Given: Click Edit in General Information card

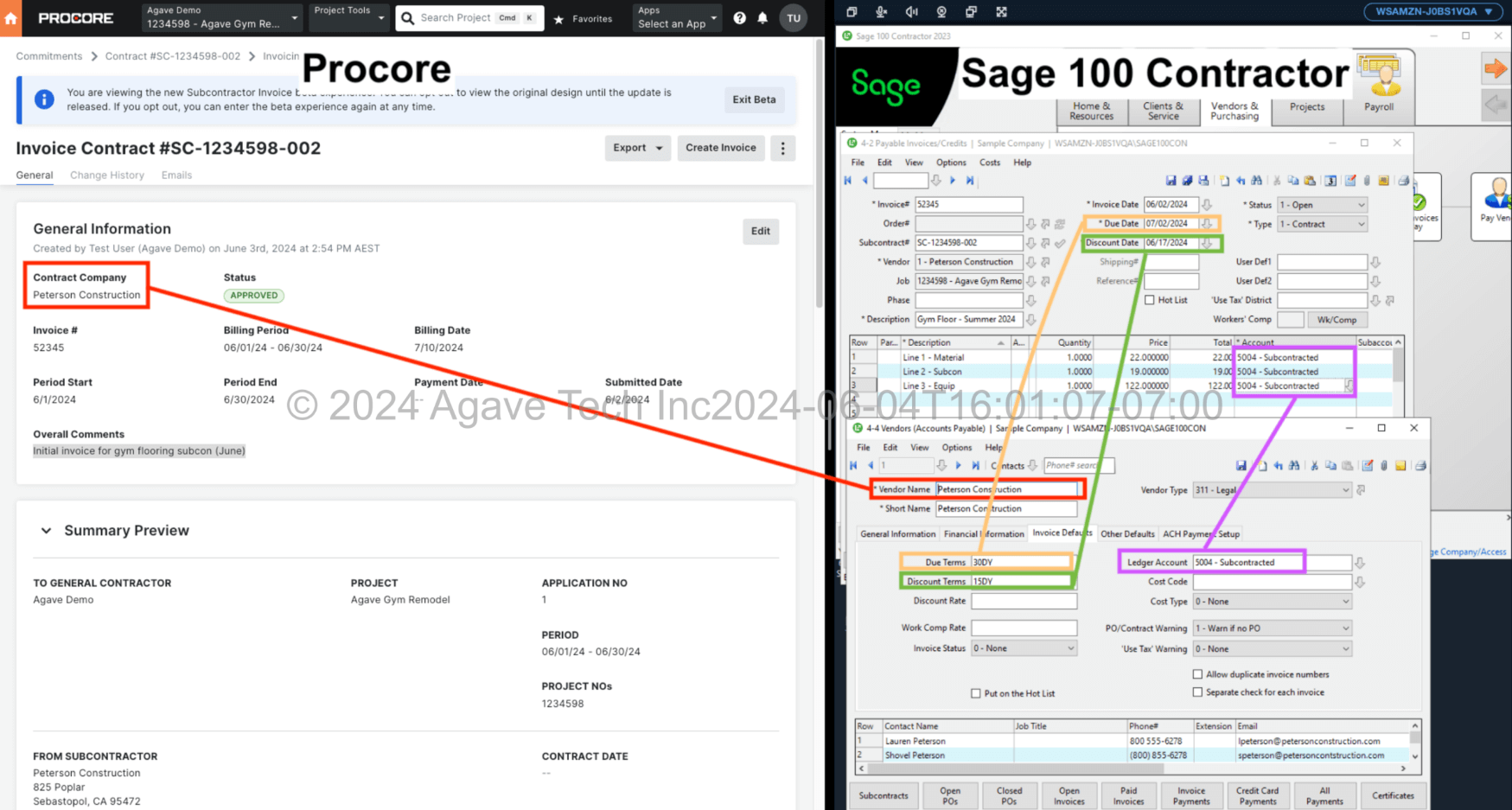Looking at the screenshot, I should coord(761,232).
